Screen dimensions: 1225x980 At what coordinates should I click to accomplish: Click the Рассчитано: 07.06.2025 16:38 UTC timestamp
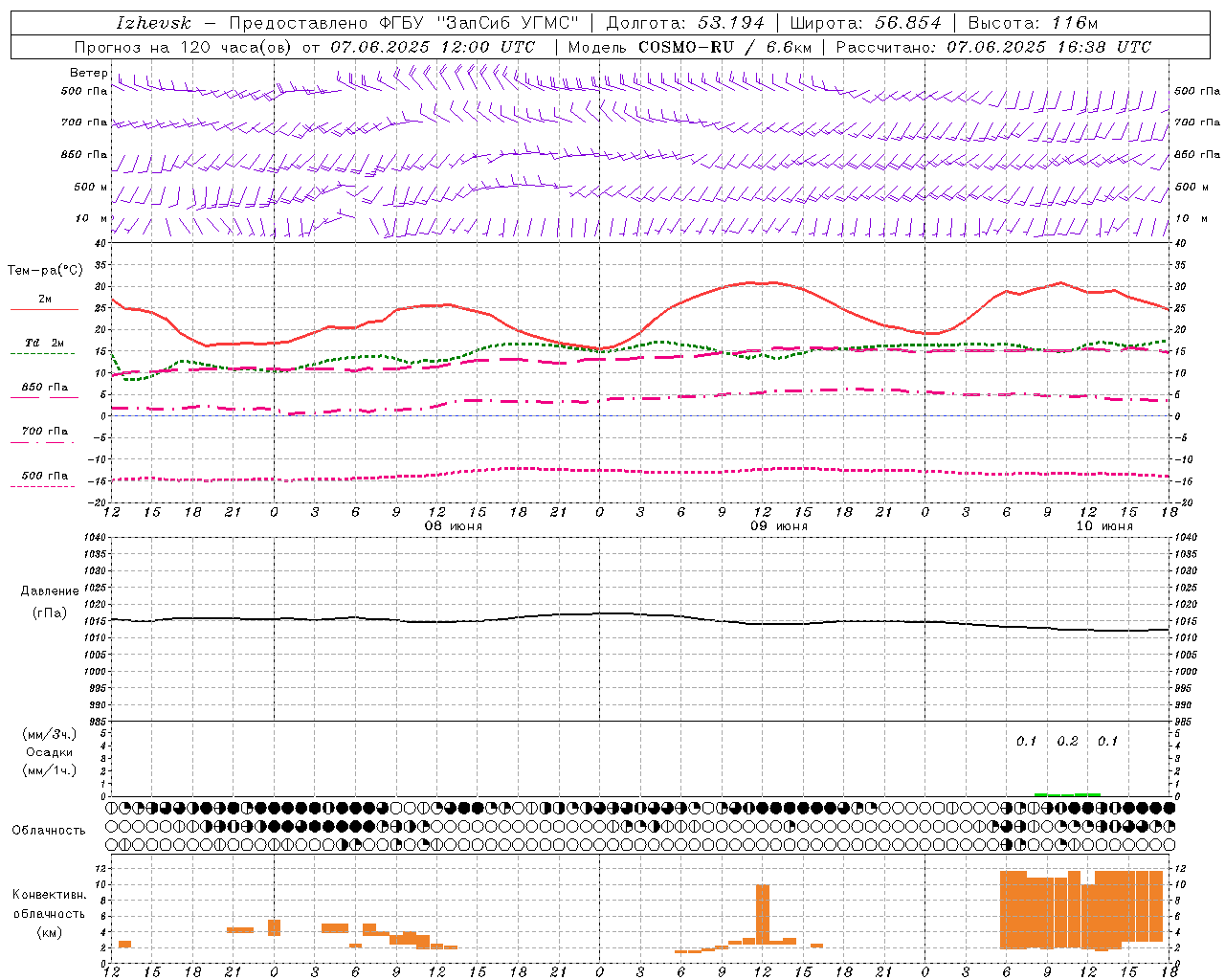[993, 47]
